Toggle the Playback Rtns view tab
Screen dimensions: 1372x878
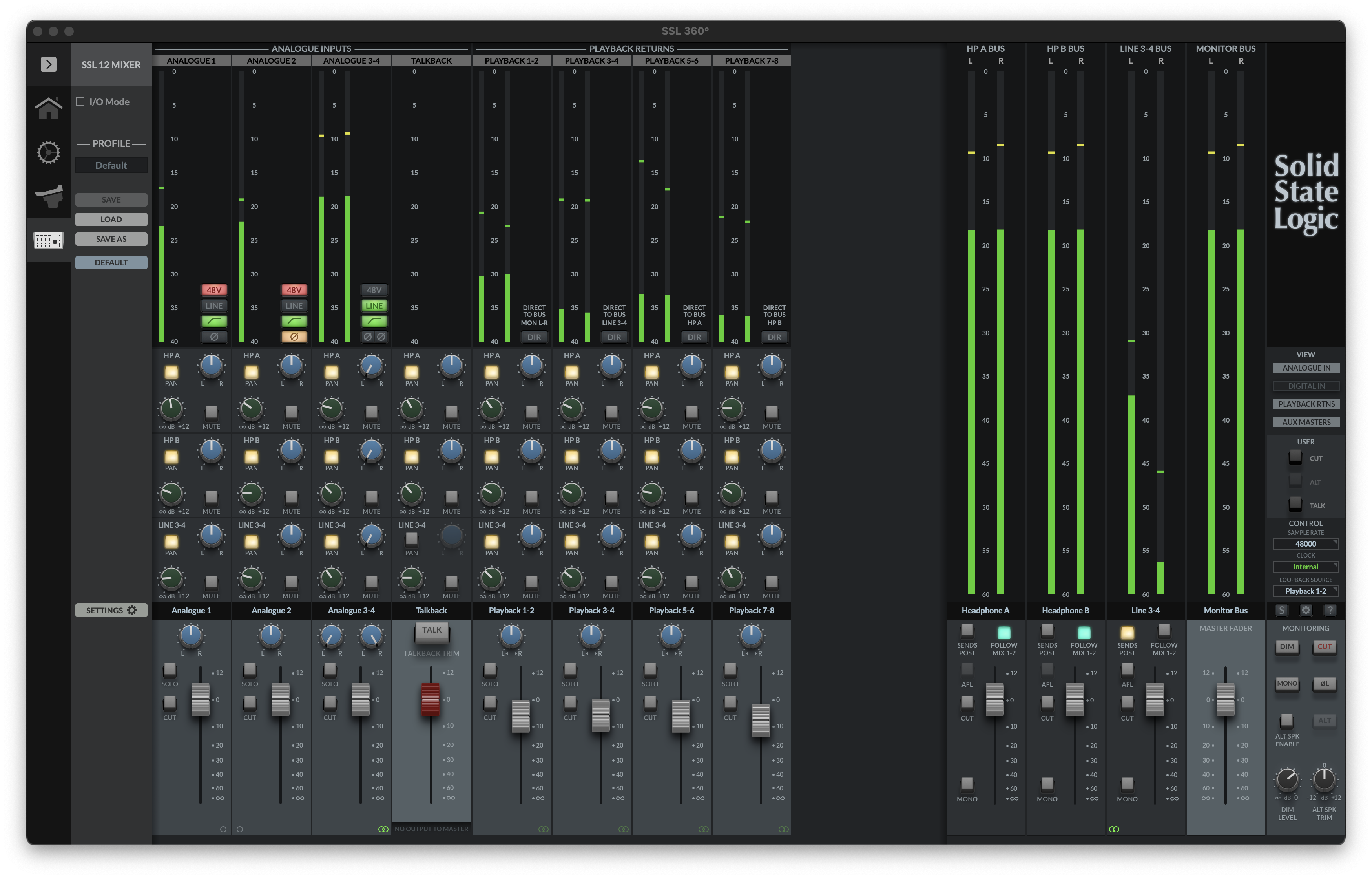tap(1306, 404)
